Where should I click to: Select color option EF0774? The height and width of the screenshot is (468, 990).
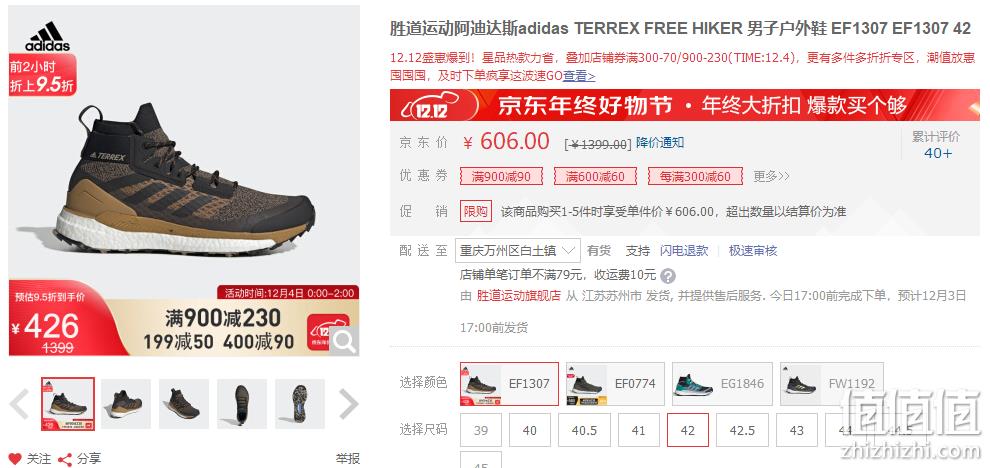tap(615, 384)
